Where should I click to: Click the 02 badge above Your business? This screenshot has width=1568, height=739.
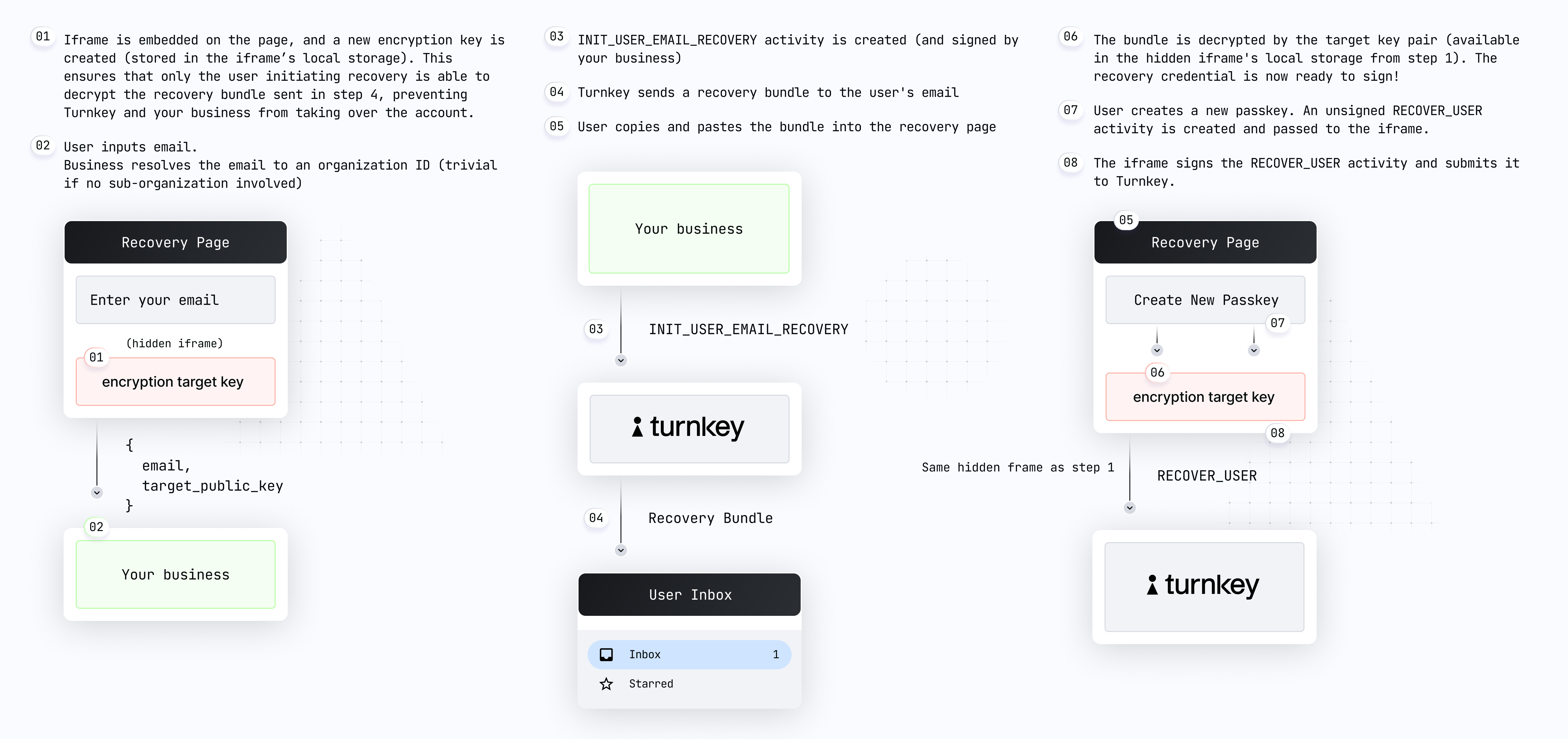click(x=96, y=526)
